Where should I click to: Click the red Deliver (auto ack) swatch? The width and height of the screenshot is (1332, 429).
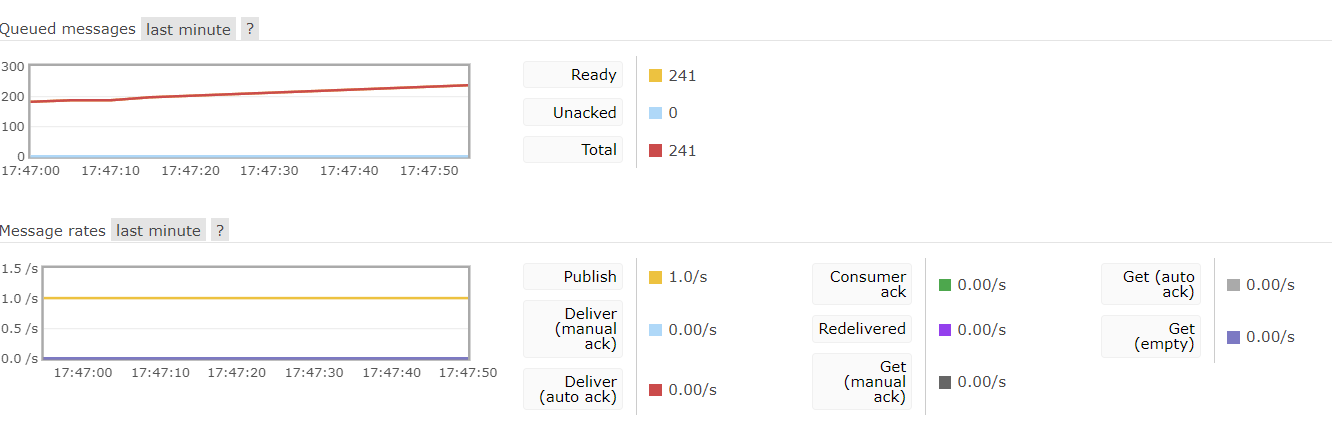click(x=656, y=390)
